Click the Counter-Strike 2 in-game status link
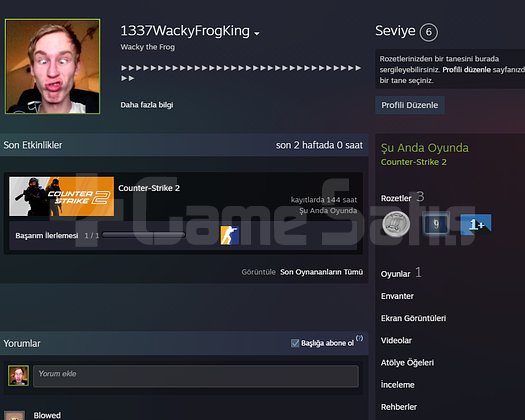525x420 pixels. coord(414,162)
